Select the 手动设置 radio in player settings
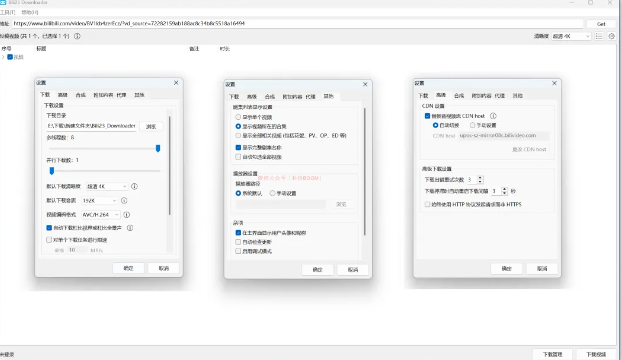Image resolution: width=622 pixels, height=360 pixels. (272, 193)
